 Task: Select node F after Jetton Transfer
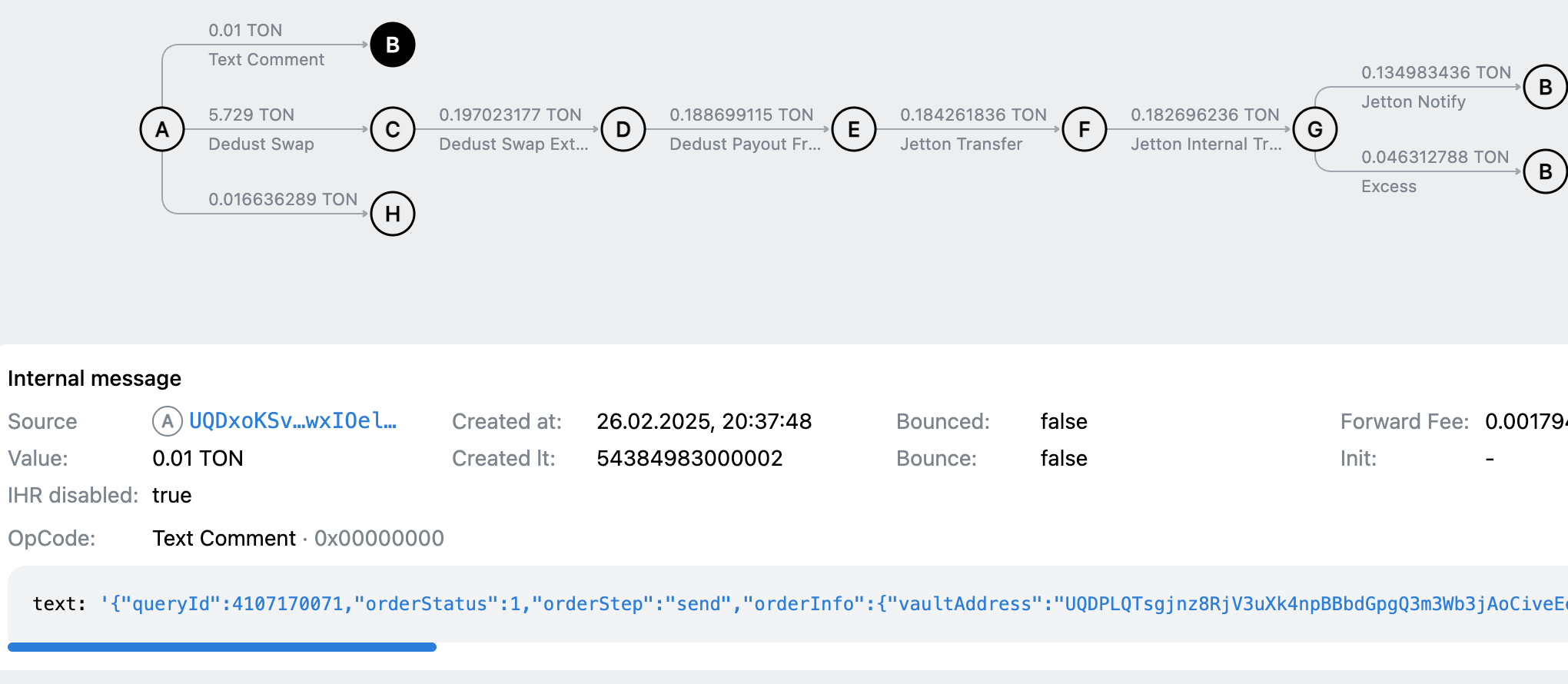pos(1085,129)
